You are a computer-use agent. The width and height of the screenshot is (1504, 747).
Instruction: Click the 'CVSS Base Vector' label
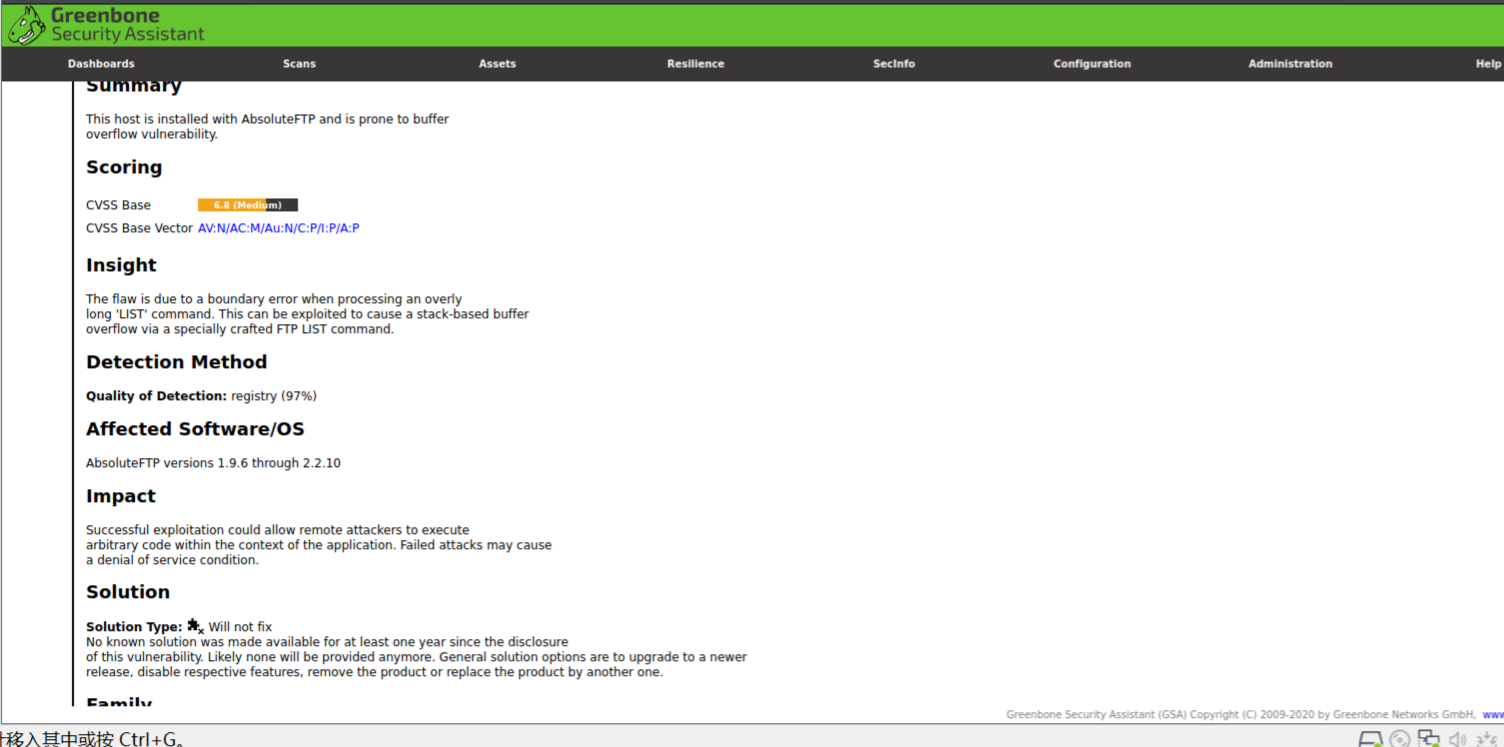pyautogui.click(x=139, y=228)
